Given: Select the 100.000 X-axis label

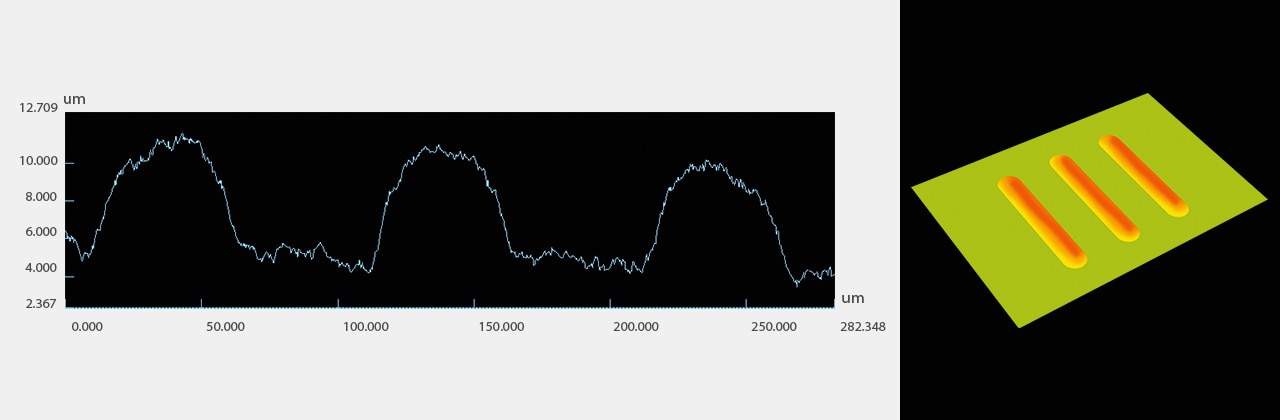Looking at the screenshot, I should point(364,326).
